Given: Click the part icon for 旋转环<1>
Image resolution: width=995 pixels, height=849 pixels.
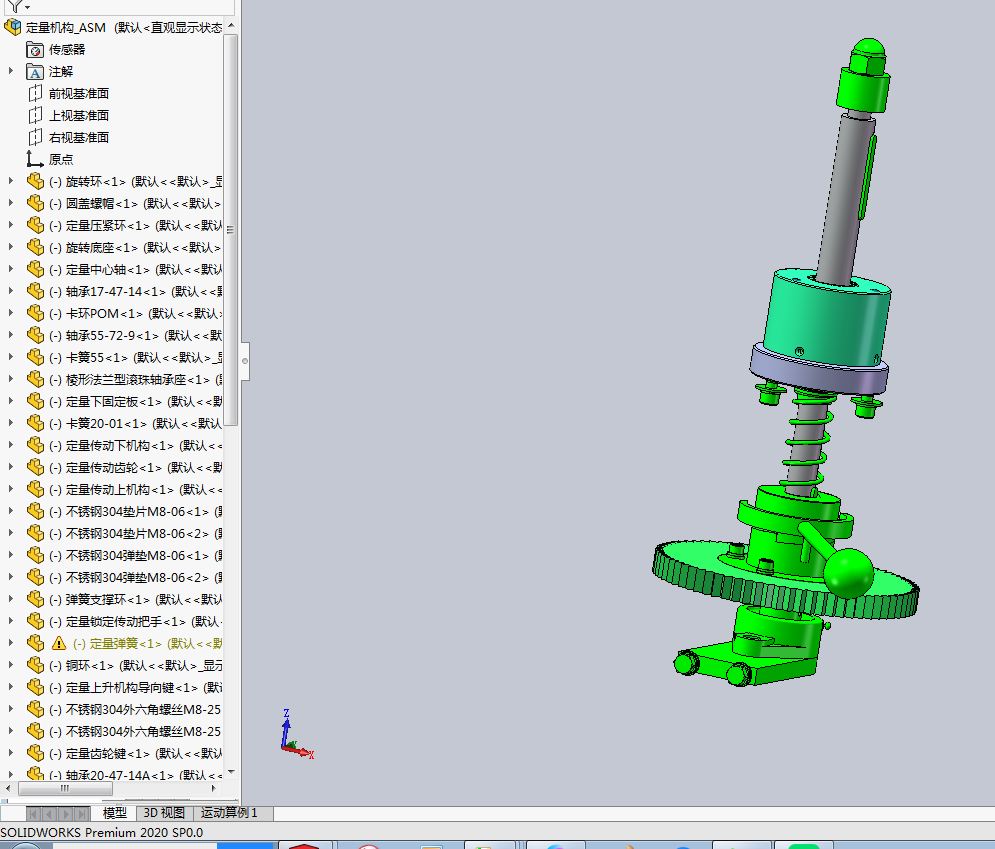Looking at the screenshot, I should 36,181.
